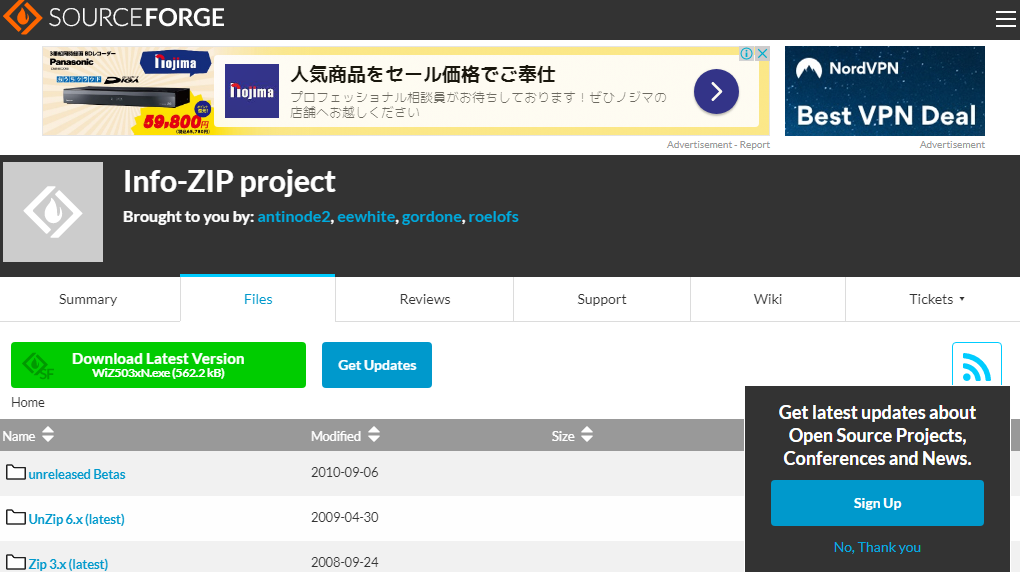Click the 2009-04-30 modified date
This screenshot has height=572, width=1020.
(x=344, y=517)
